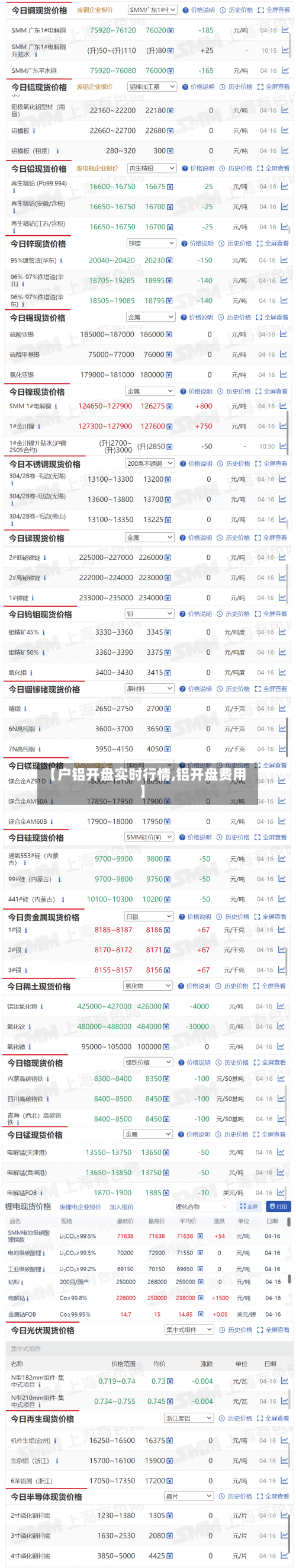Click info icon beside 99#硅（内蒙古）

[59, 879]
